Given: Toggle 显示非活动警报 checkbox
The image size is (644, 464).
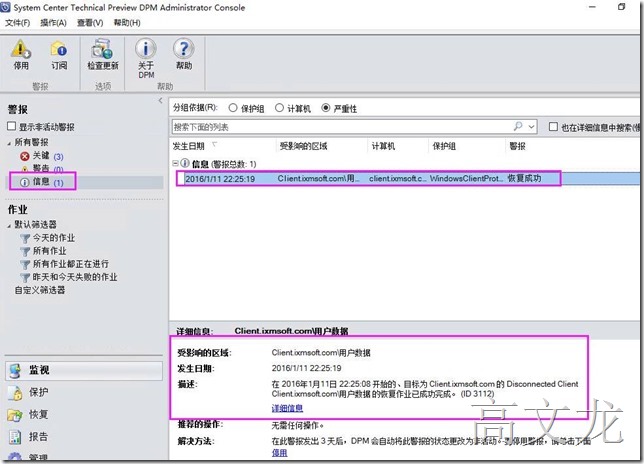Looking at the screenshot, I should pyautogui.click(x=12, y=126).
